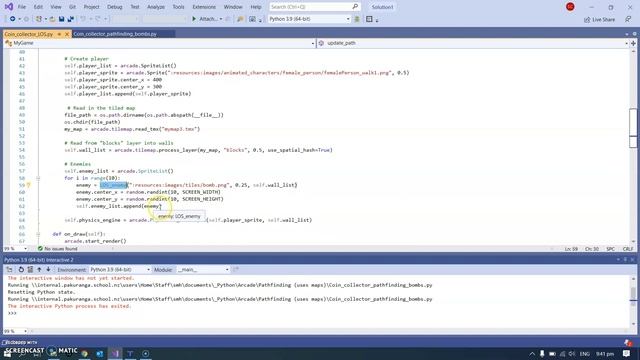Toggle pin on Coin_collector_LOS.py tab
The image size is (640, 360).
pos(59,34)
